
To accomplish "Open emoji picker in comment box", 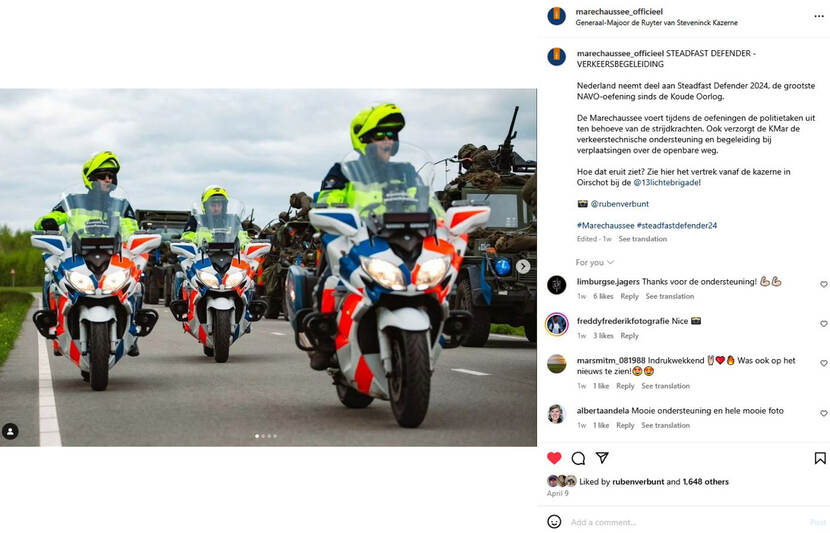I will pos(554,521).
